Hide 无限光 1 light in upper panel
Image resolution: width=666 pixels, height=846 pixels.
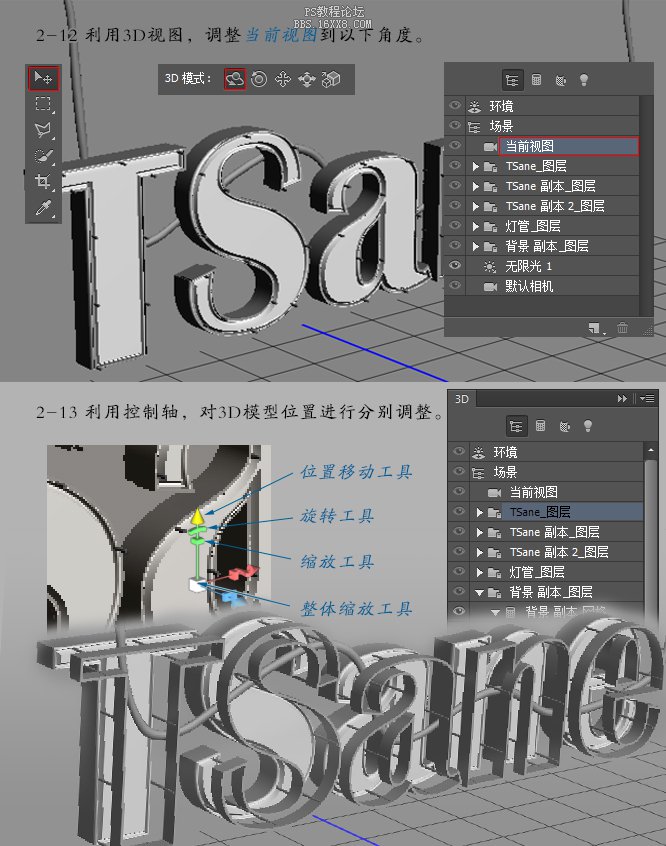(x=455, y=265)
